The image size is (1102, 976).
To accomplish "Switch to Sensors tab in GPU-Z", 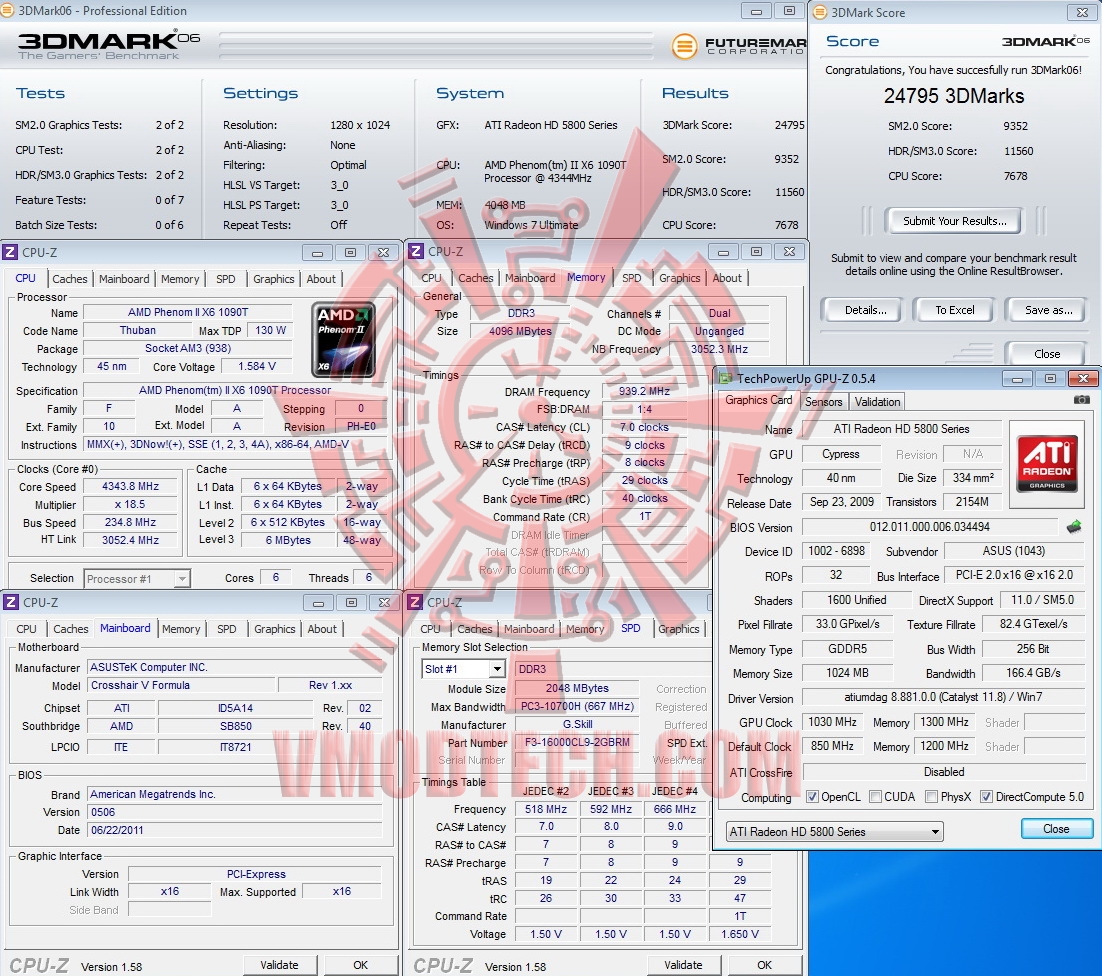I will (823, 402).
